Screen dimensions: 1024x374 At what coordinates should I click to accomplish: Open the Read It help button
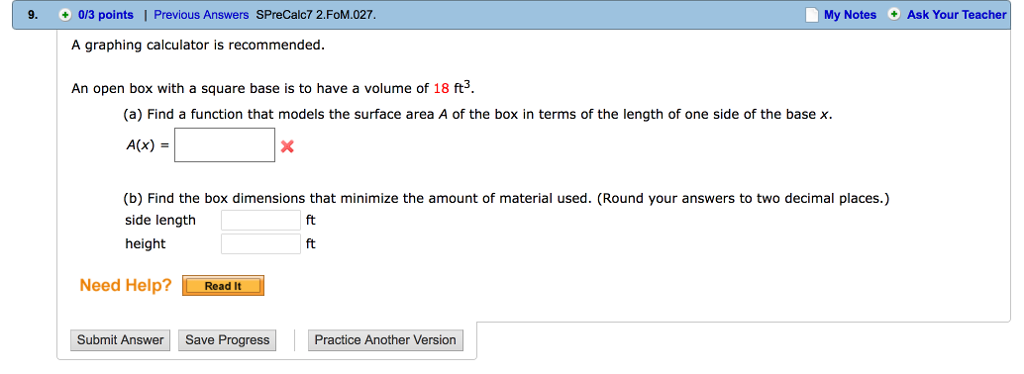(x=223, y=286)
